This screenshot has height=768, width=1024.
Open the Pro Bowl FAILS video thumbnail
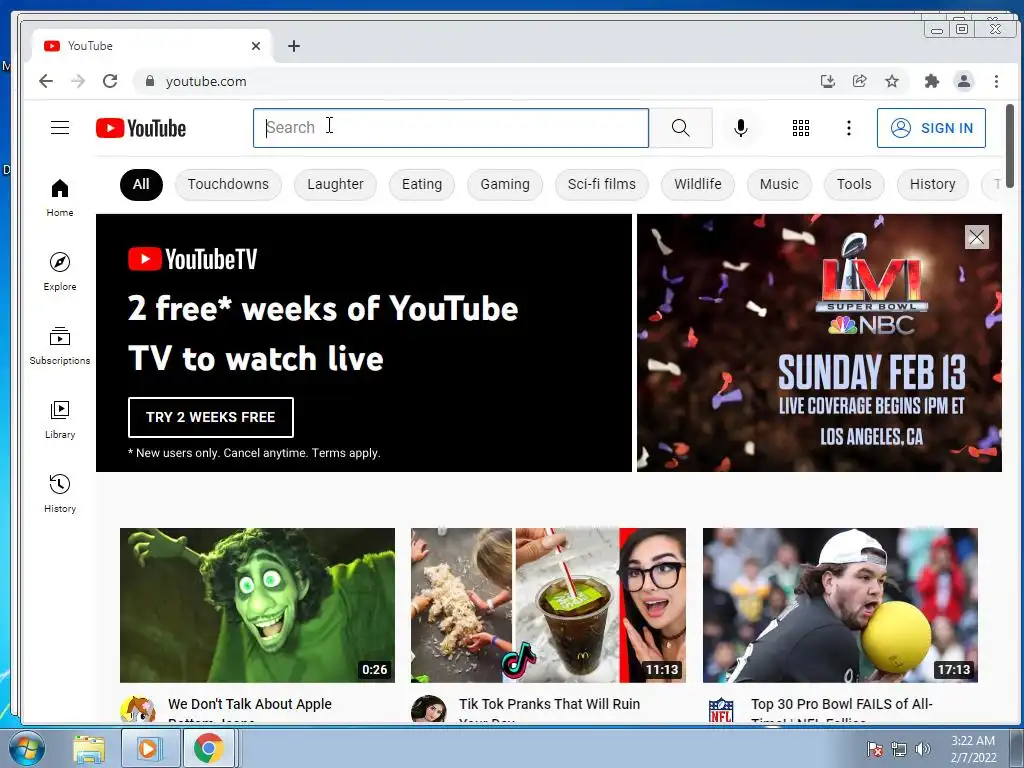pos(840,605)
